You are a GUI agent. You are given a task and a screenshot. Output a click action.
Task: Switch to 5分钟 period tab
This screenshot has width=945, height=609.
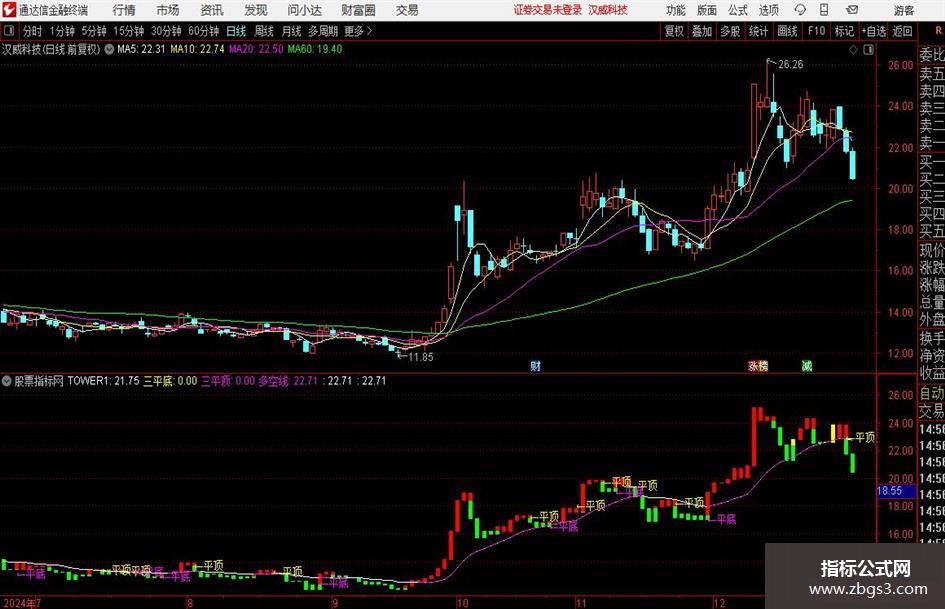click(93, 31)
